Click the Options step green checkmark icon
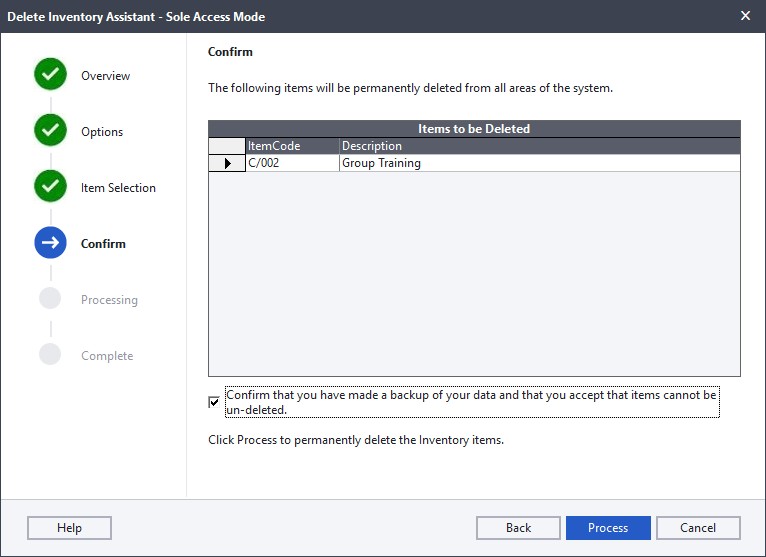Viewport: 766px width, 557px height. (50, 131)
